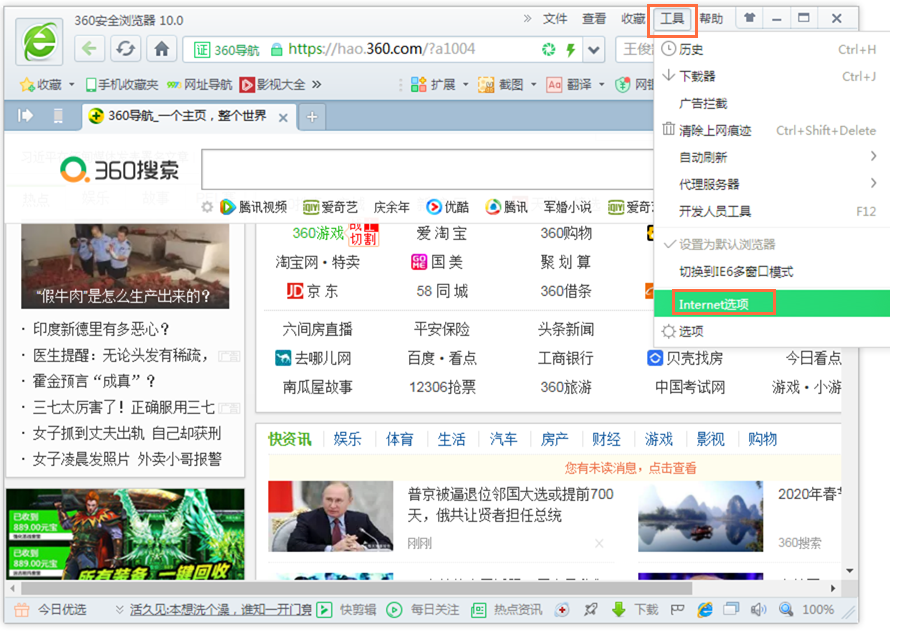This screenshot has width=905, height=635.
Task: Click the skin shirt icon in the title bar
Action: [x=749, y=18]
